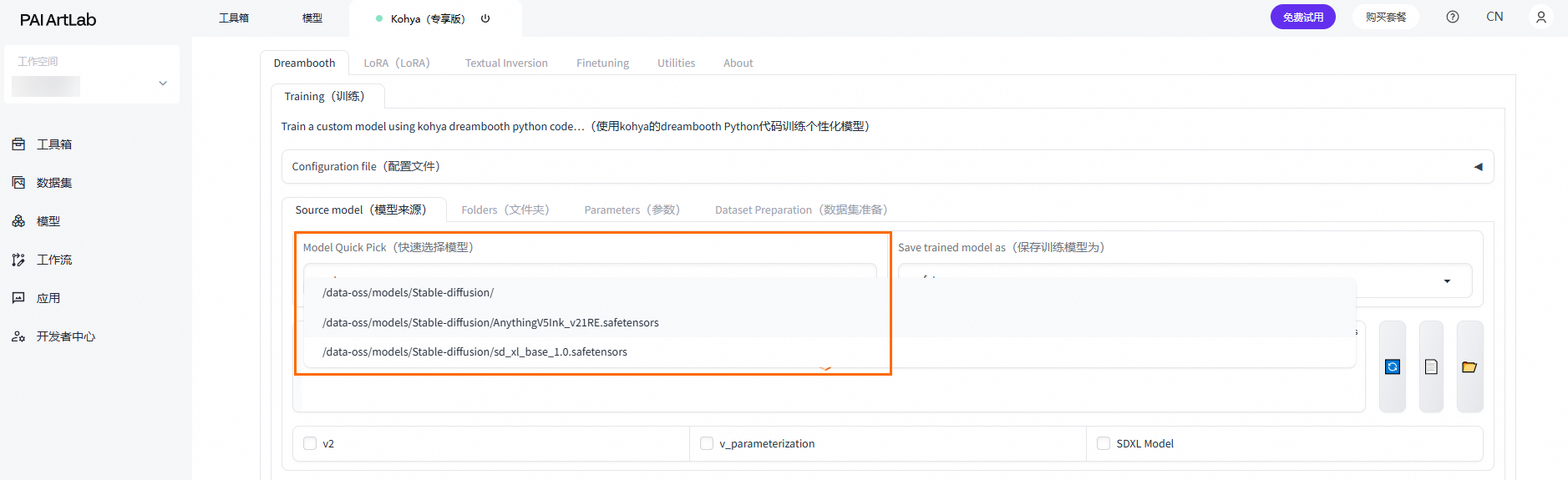The width and height of the screenshot is (1568, 480).
Task: Open the top 工具箱 tab
Action: [234, 18]
